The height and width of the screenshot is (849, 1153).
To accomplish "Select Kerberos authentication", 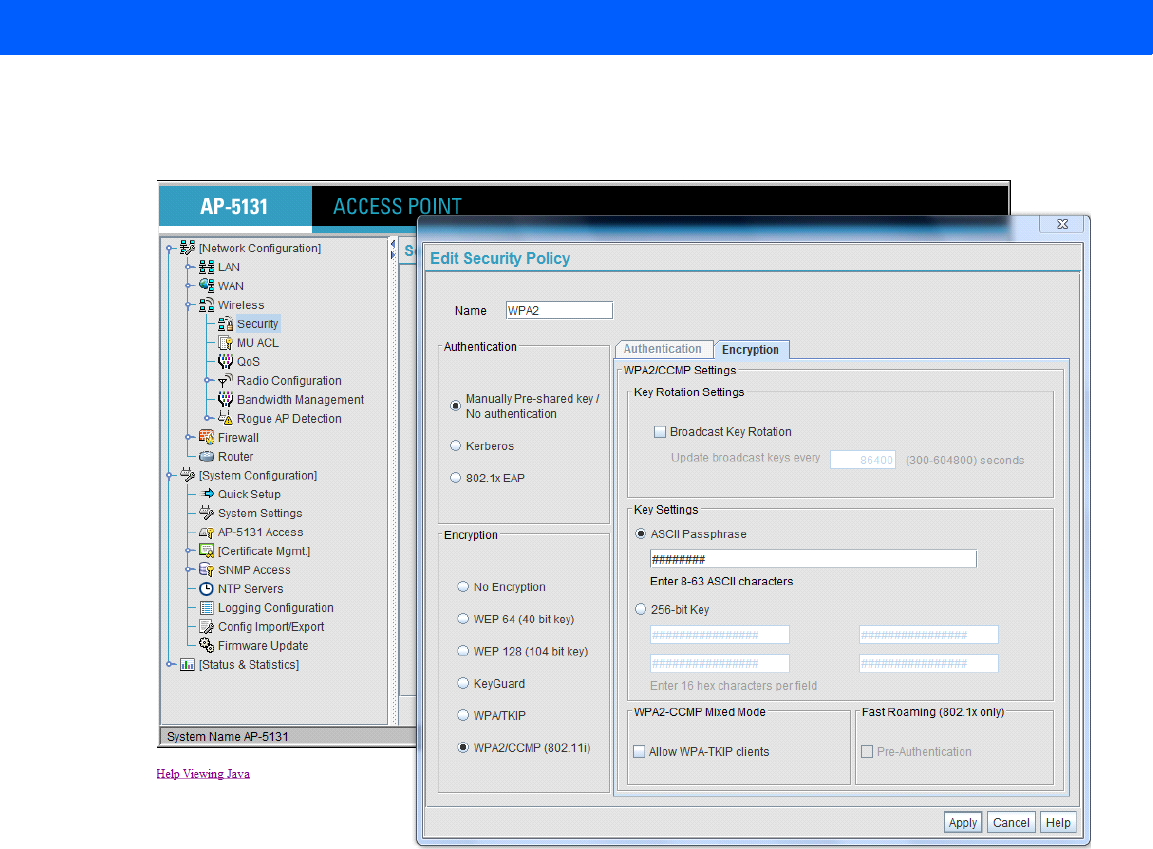I will pyautogui.click(x=455, y=445).
